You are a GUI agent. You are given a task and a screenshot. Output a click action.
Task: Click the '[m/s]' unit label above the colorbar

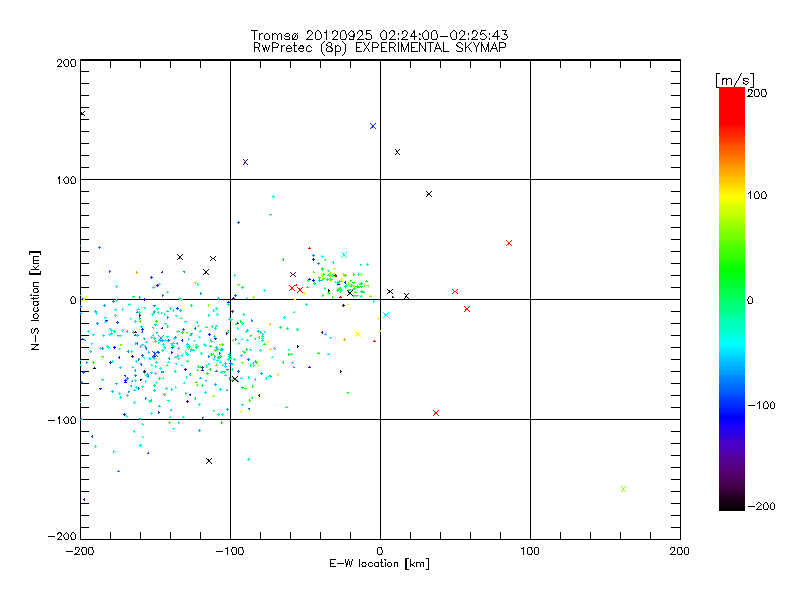click(735, 80)
